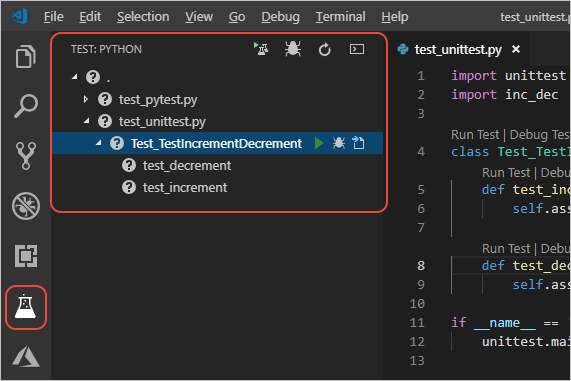
Task: Open the Terminal menu
Action: [340, 17]
